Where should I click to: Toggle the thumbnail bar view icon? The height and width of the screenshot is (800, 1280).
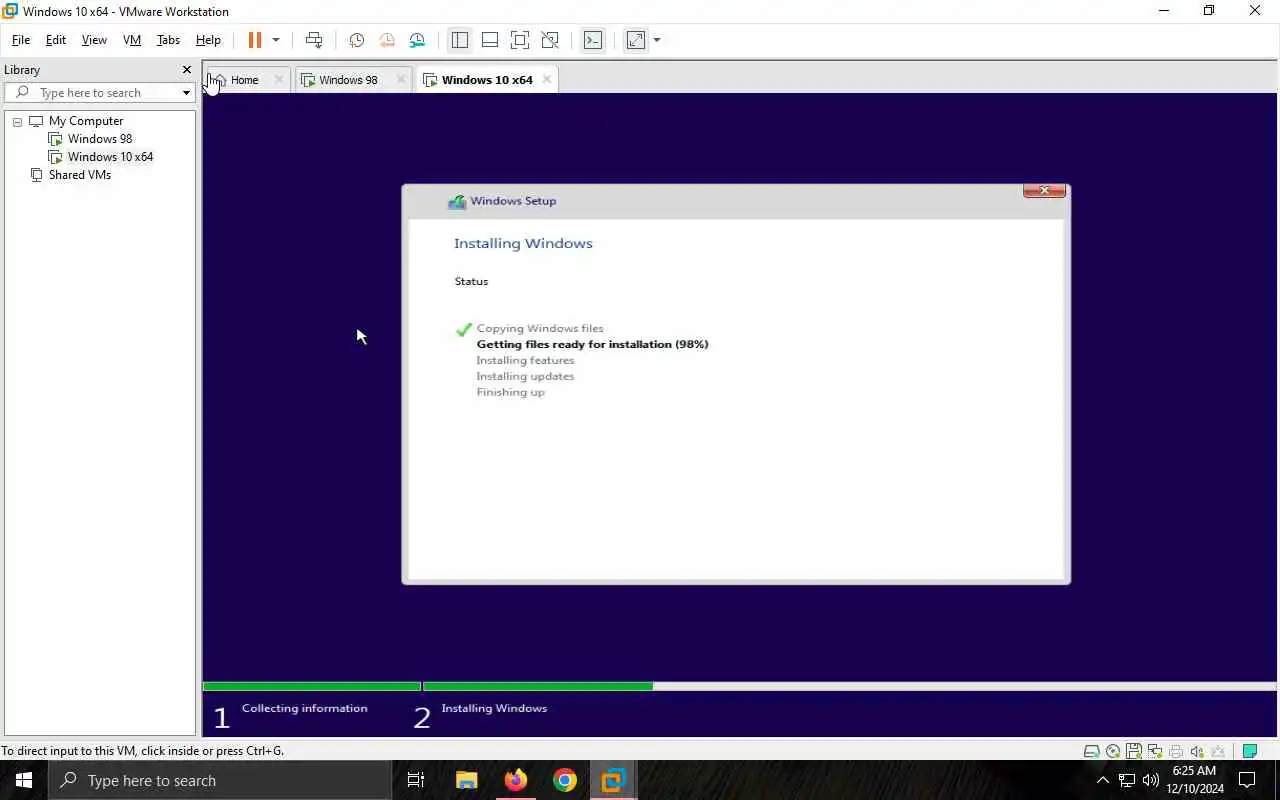(490, 40)
